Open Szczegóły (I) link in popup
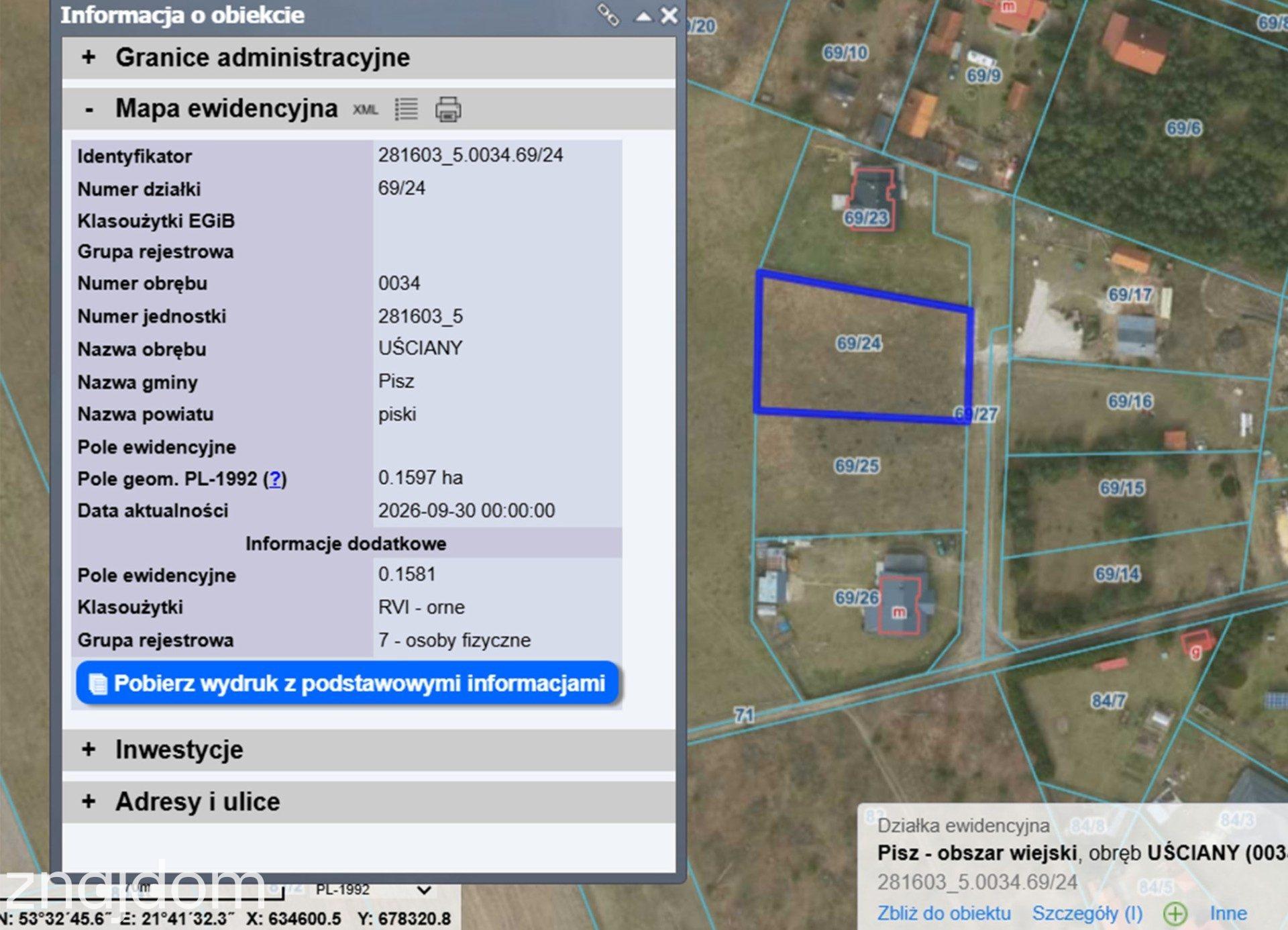The width and height of the screenshot is (1288, 930). click(x=1087, y=913)
